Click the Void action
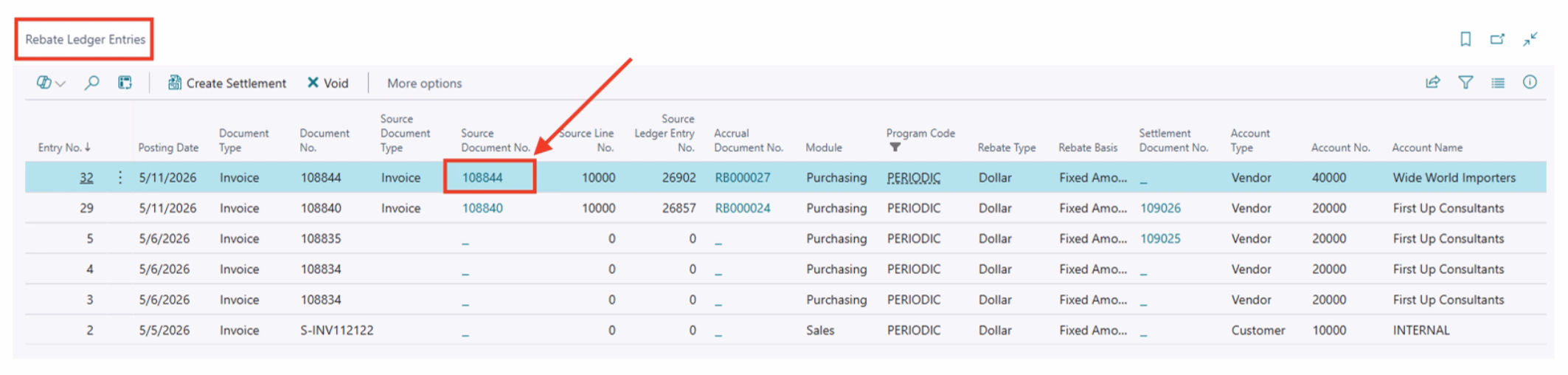This screenshot has height=375, width=1568. (327, 83)
